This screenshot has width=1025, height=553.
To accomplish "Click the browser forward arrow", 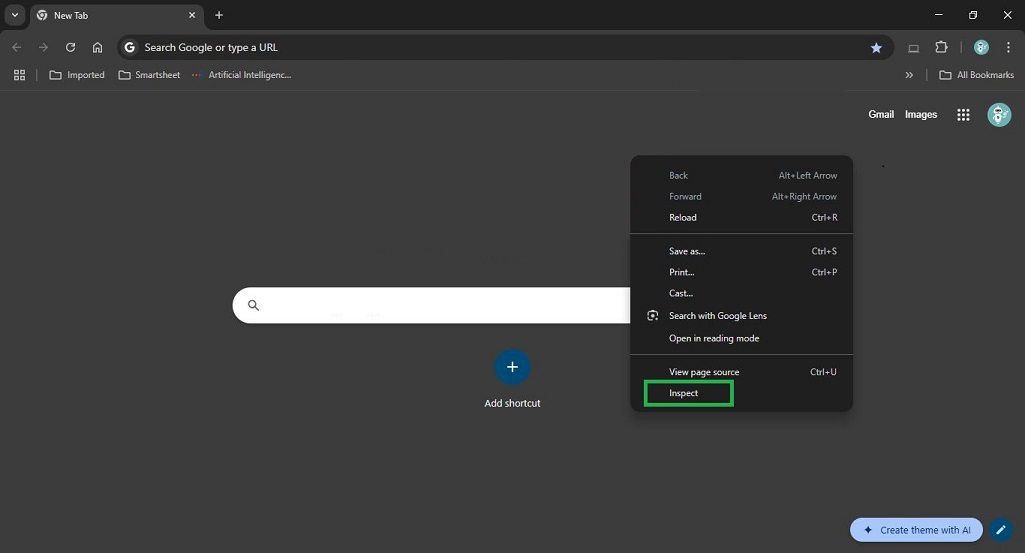I will [x=43, y=47].
